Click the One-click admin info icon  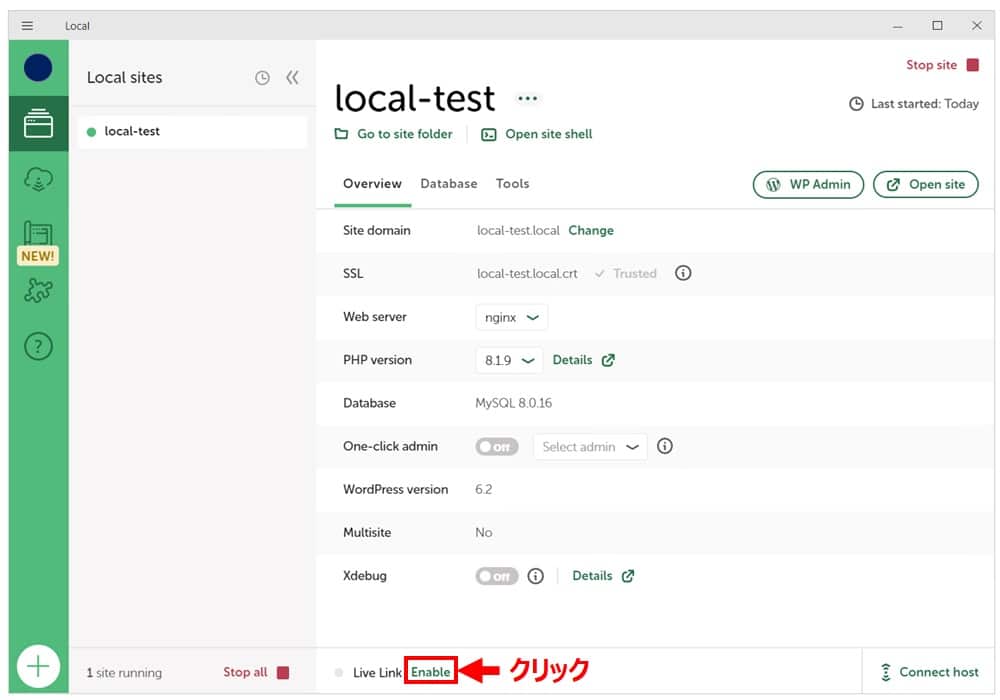(x=665, y=446)
